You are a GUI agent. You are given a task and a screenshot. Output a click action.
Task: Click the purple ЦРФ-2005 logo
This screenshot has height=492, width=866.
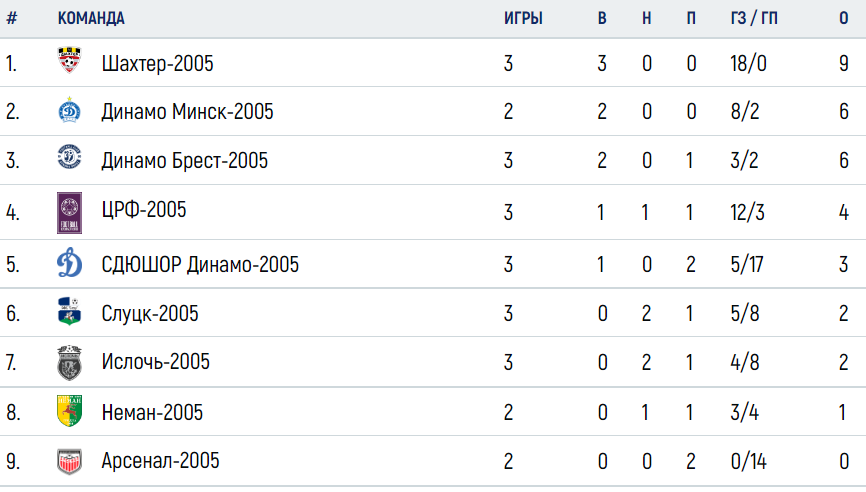[70, 213]
